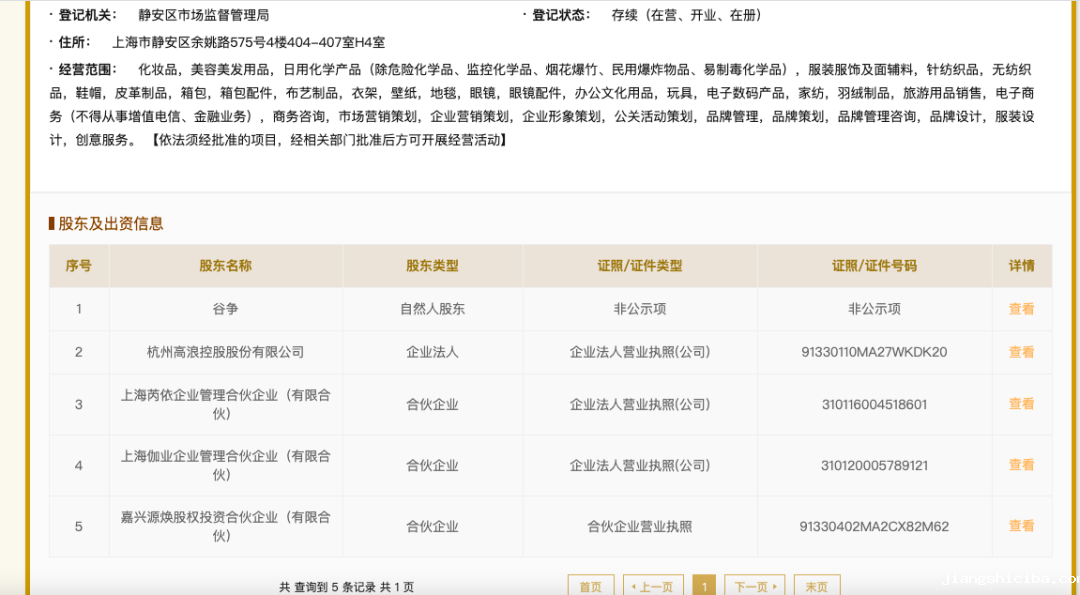Select shareholder name 谷争
Viewport: 1080px width, 595px height.
click(226, 309)
